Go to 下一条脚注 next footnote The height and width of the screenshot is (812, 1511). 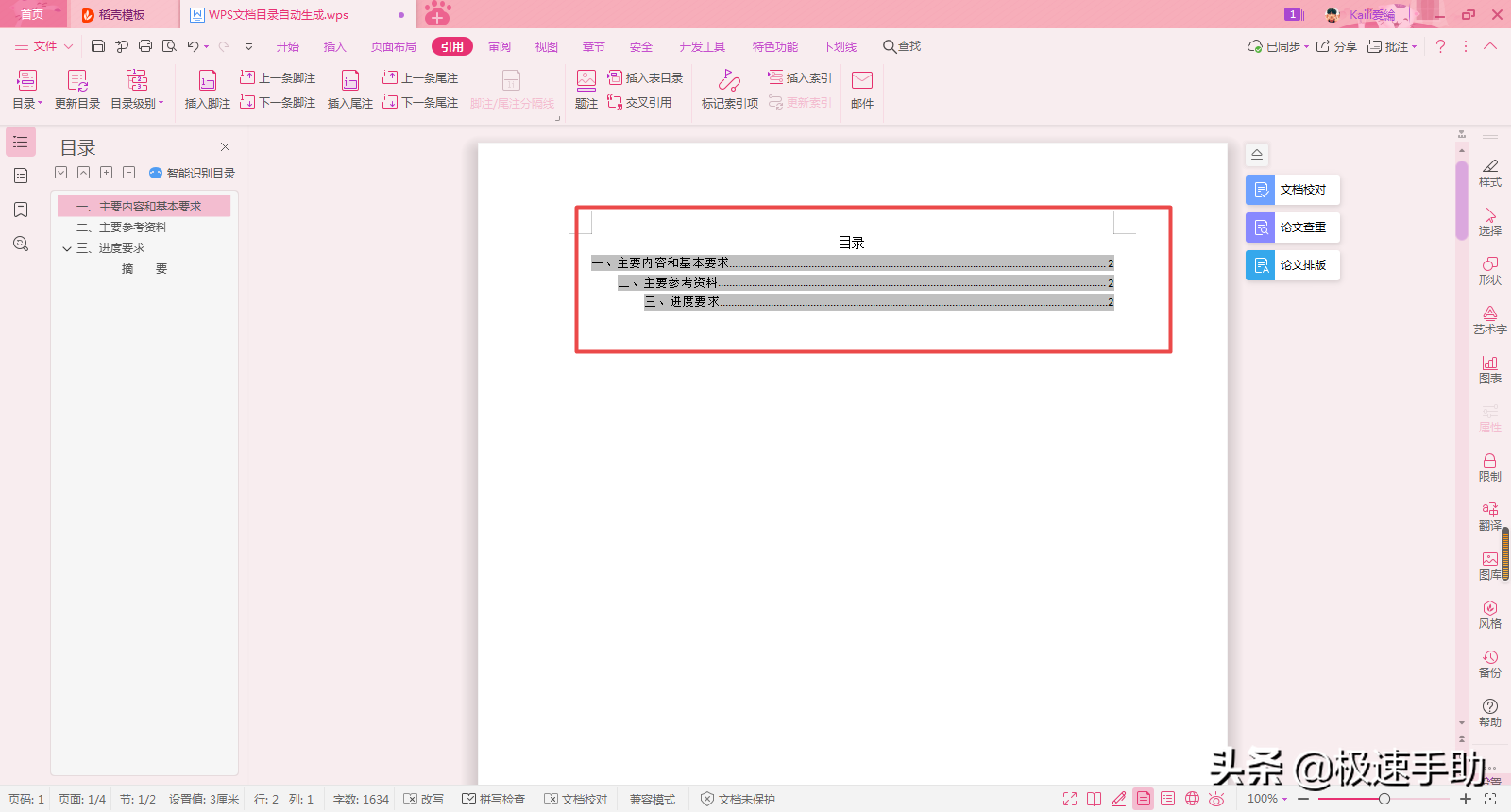tap(278, 102)
